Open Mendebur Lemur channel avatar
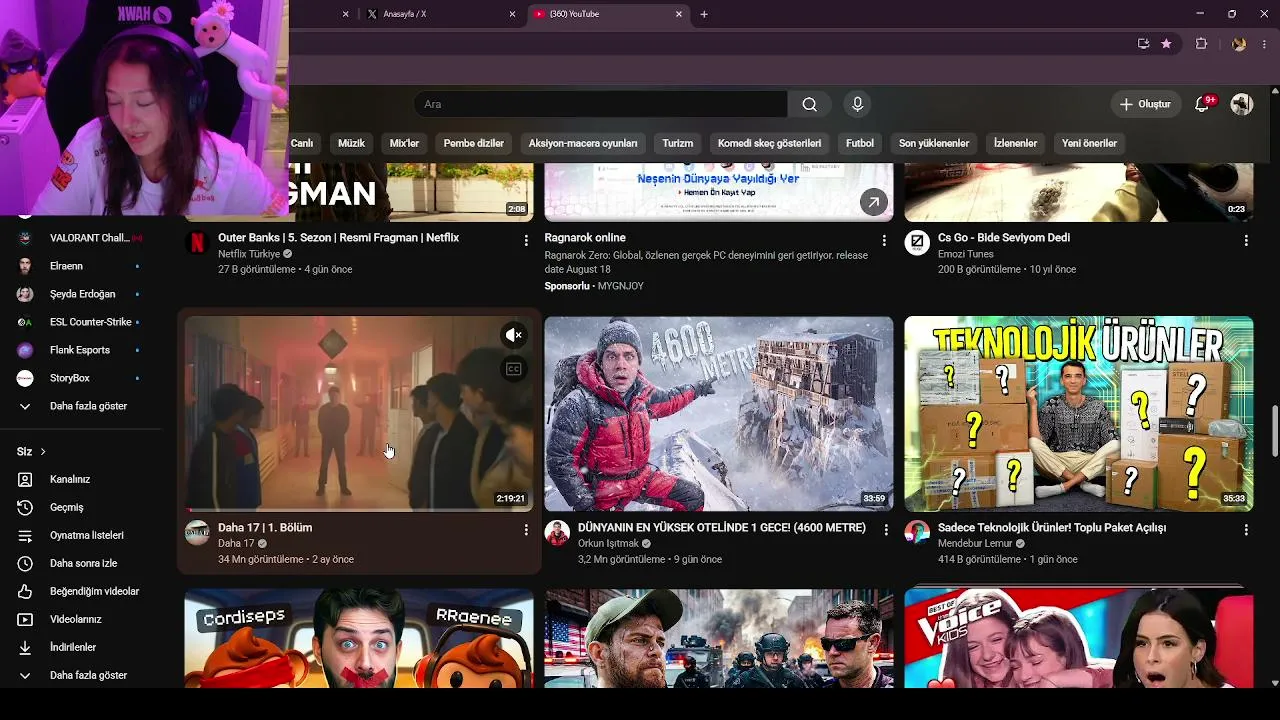1280x720 pixels. [x=917, y=532]
